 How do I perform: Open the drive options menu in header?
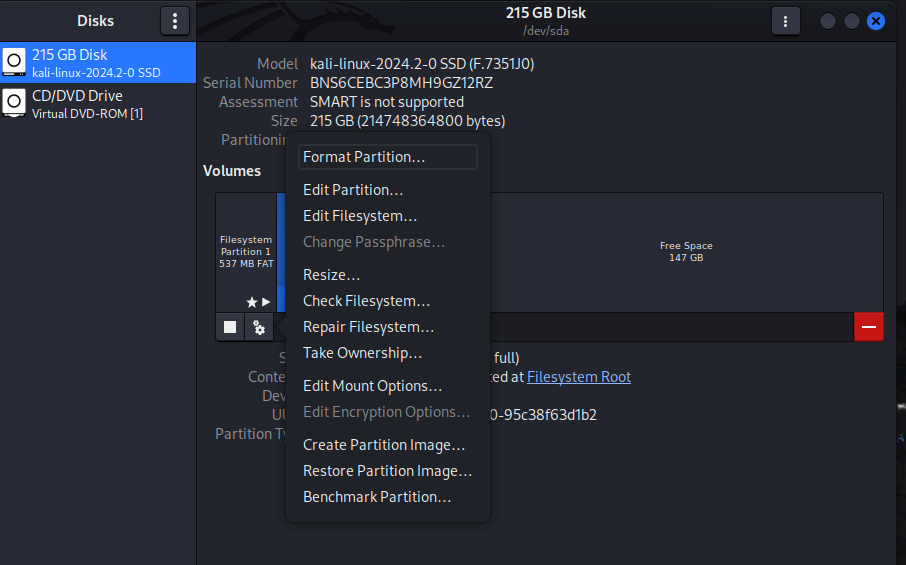pos(785,21)
